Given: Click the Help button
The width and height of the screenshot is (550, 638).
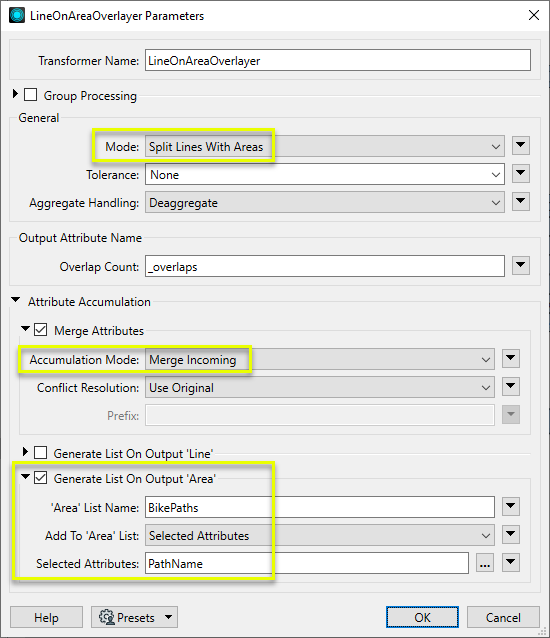Looking at the screenshot, I should click(x=46, y=617).
